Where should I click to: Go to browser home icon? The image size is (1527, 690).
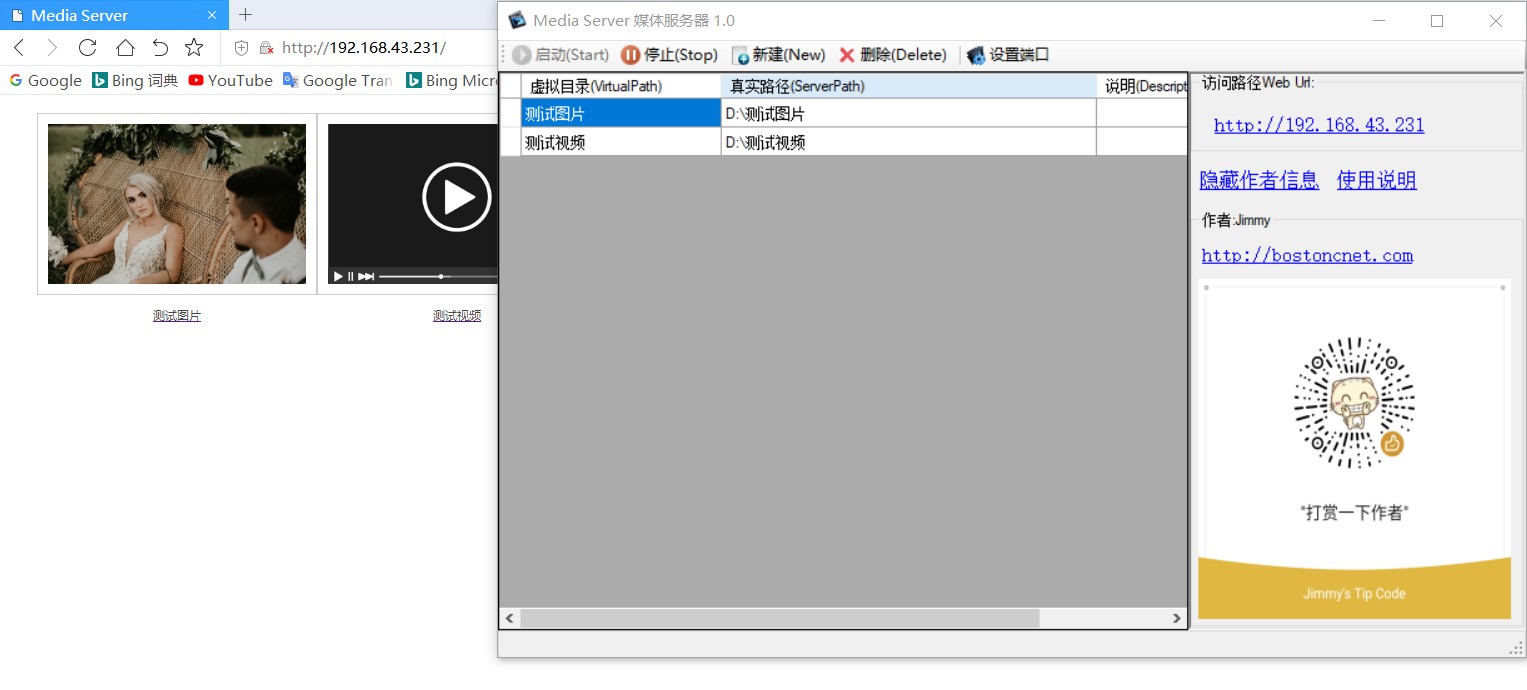pos(125,47)
